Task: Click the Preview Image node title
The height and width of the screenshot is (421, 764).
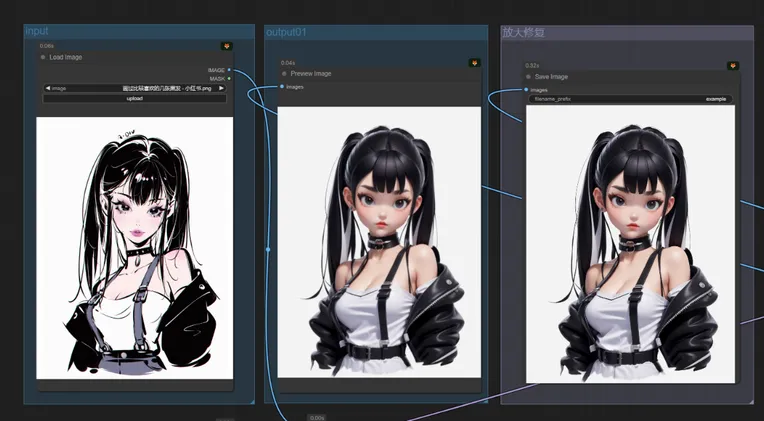Action: click(311, 74)
